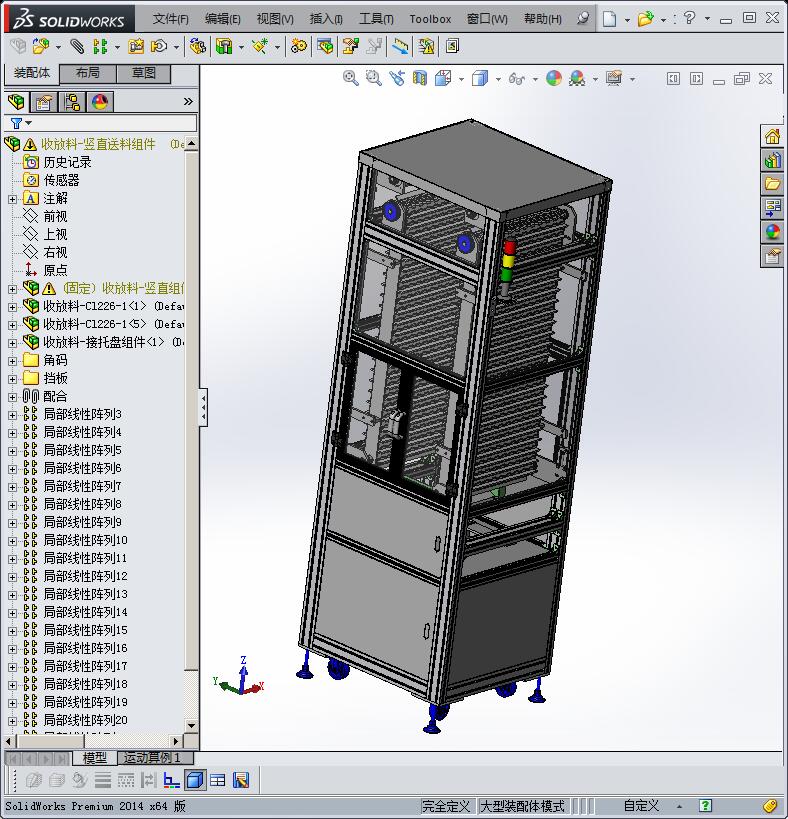The image size is (788, 819).
Task: Toggle 3D view cube icon in bottom toolbar
Action: (x=195, y=780)
